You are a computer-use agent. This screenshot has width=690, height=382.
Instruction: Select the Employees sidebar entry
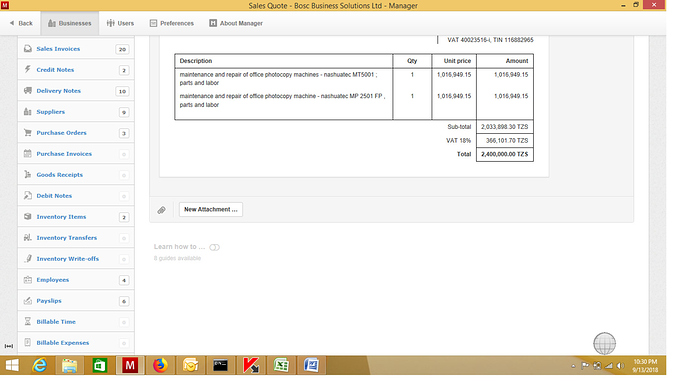[x=76, y=279]
